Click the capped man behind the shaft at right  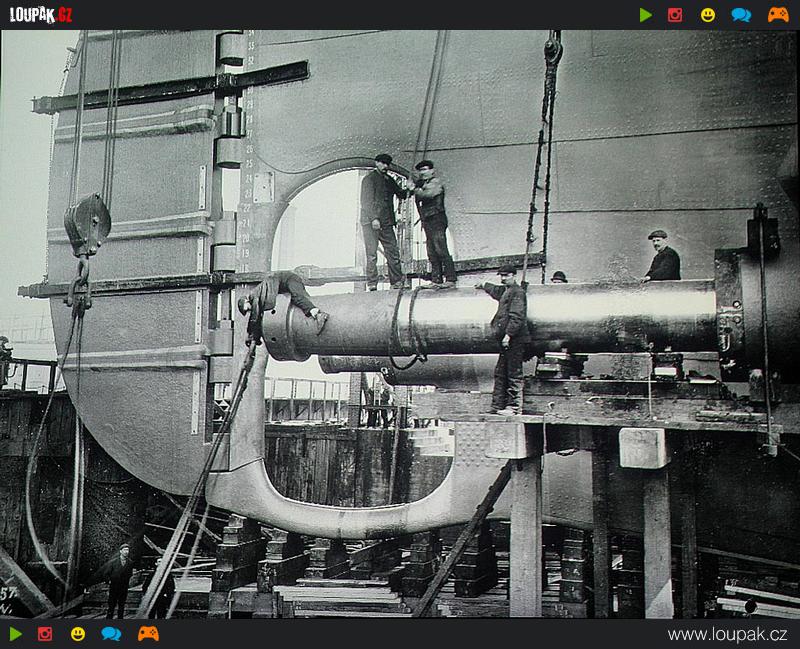click(x=661, y=258)
